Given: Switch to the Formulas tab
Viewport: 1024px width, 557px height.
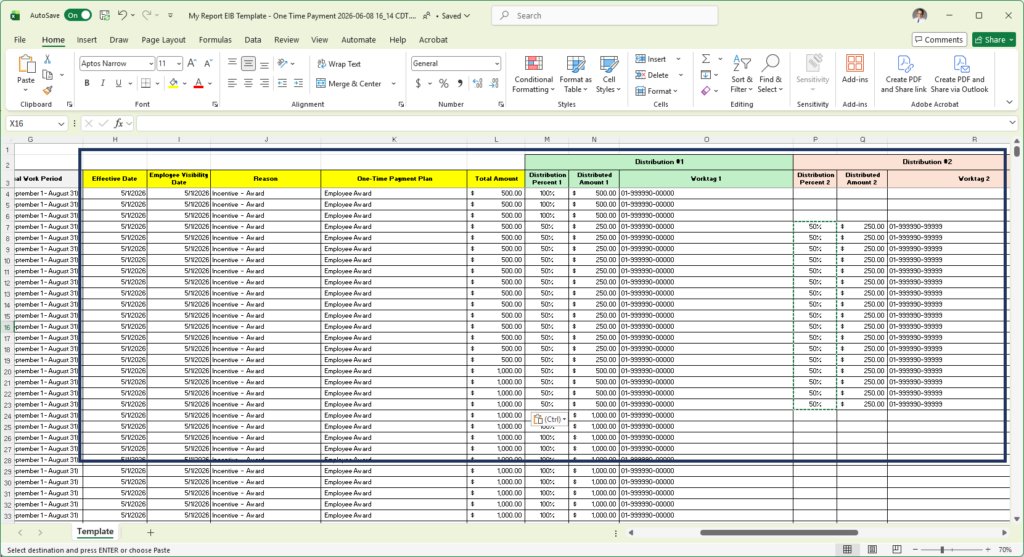Looking at the screenshot, I should [x=215, y=40].
